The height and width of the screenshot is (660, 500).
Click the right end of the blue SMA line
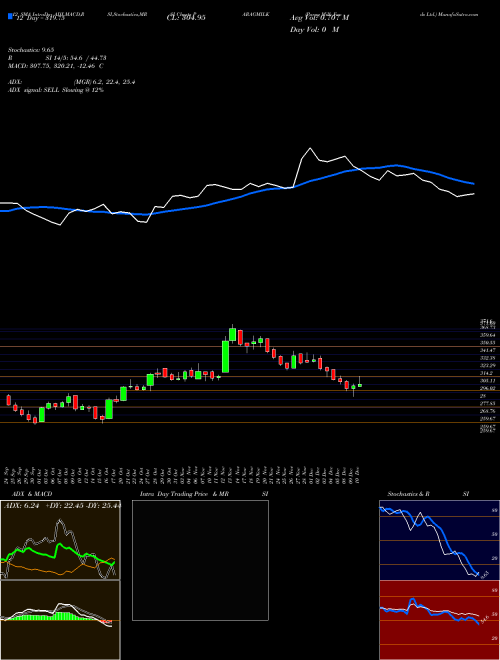[x=473, y=184]
